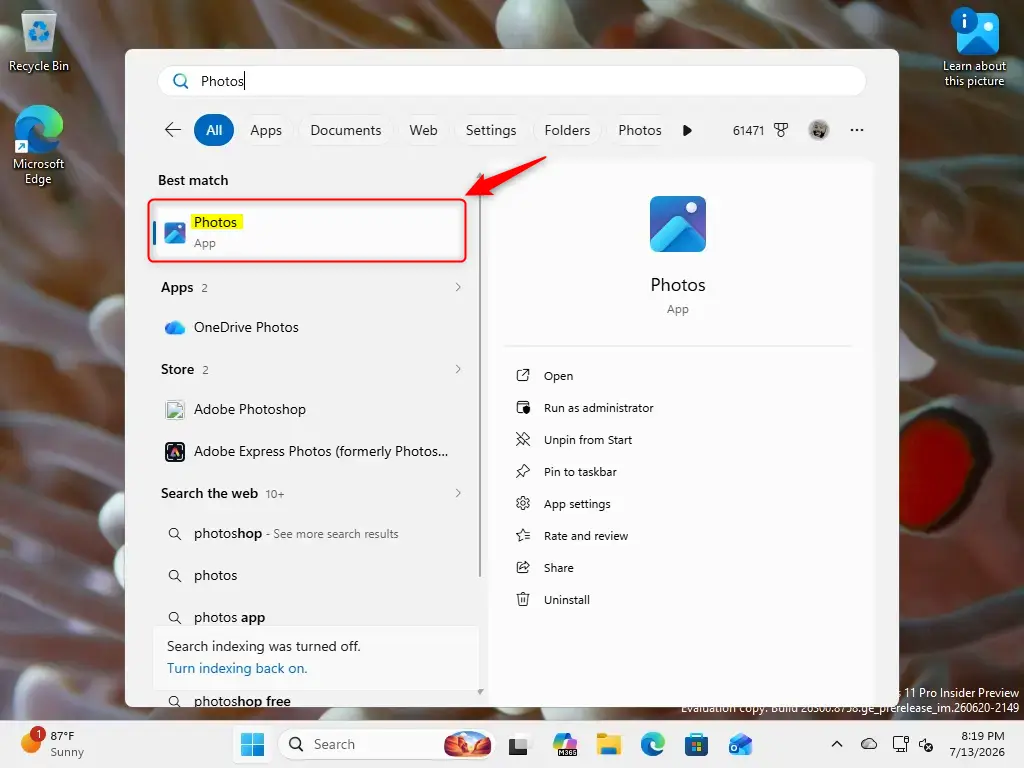The height and width of the screenshot is (768, 1024).
Task: Open Microsoft 365 Copilot taskbar icon
Action: 564,744
